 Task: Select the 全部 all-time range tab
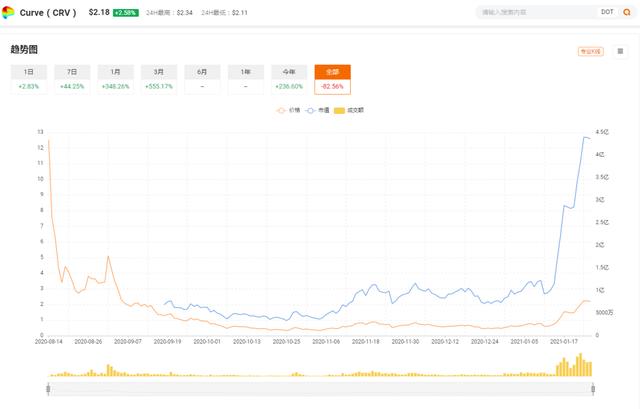[x=332, y=79]
